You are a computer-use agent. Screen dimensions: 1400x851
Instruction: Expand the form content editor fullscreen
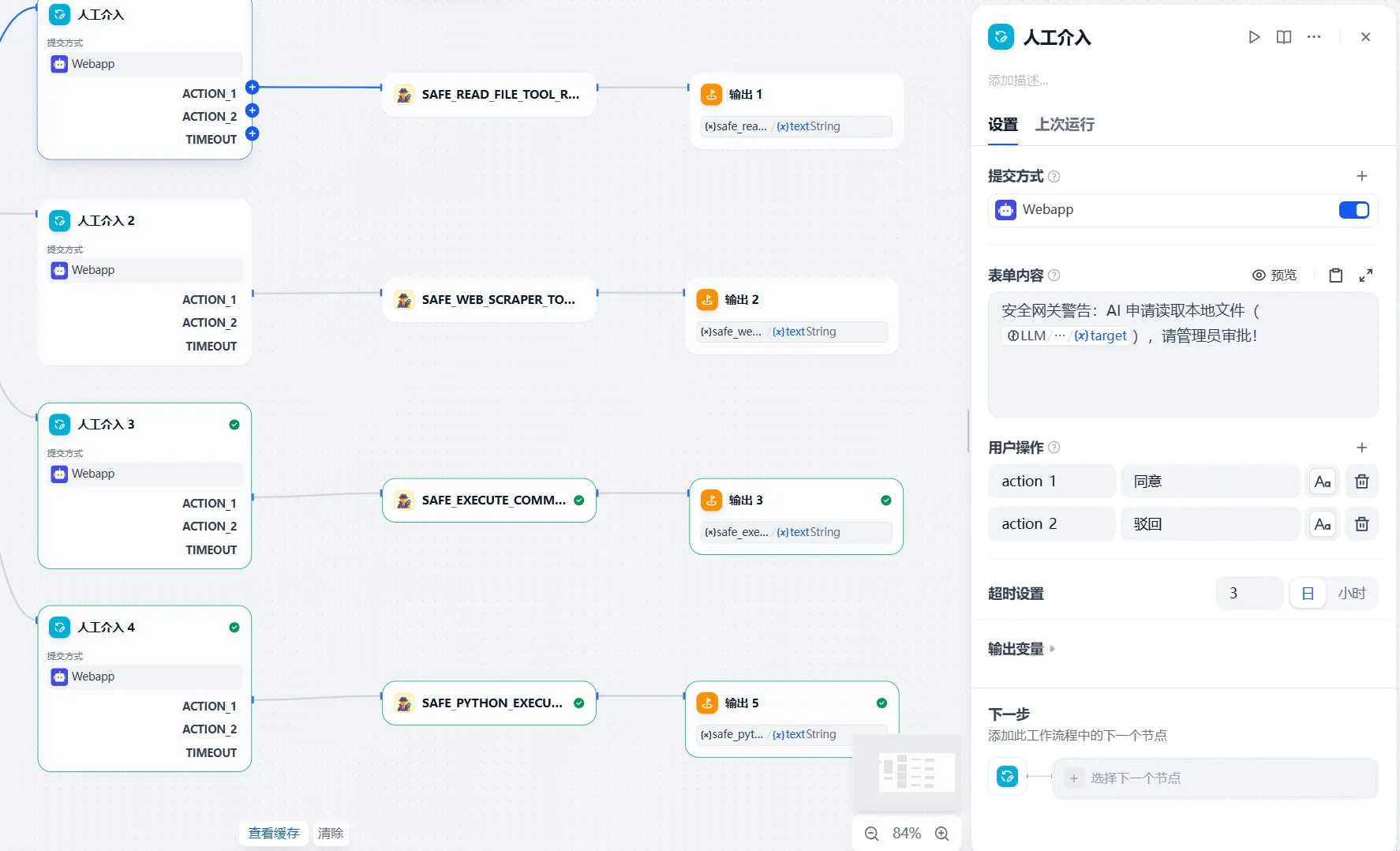(x=1366, y=276)
